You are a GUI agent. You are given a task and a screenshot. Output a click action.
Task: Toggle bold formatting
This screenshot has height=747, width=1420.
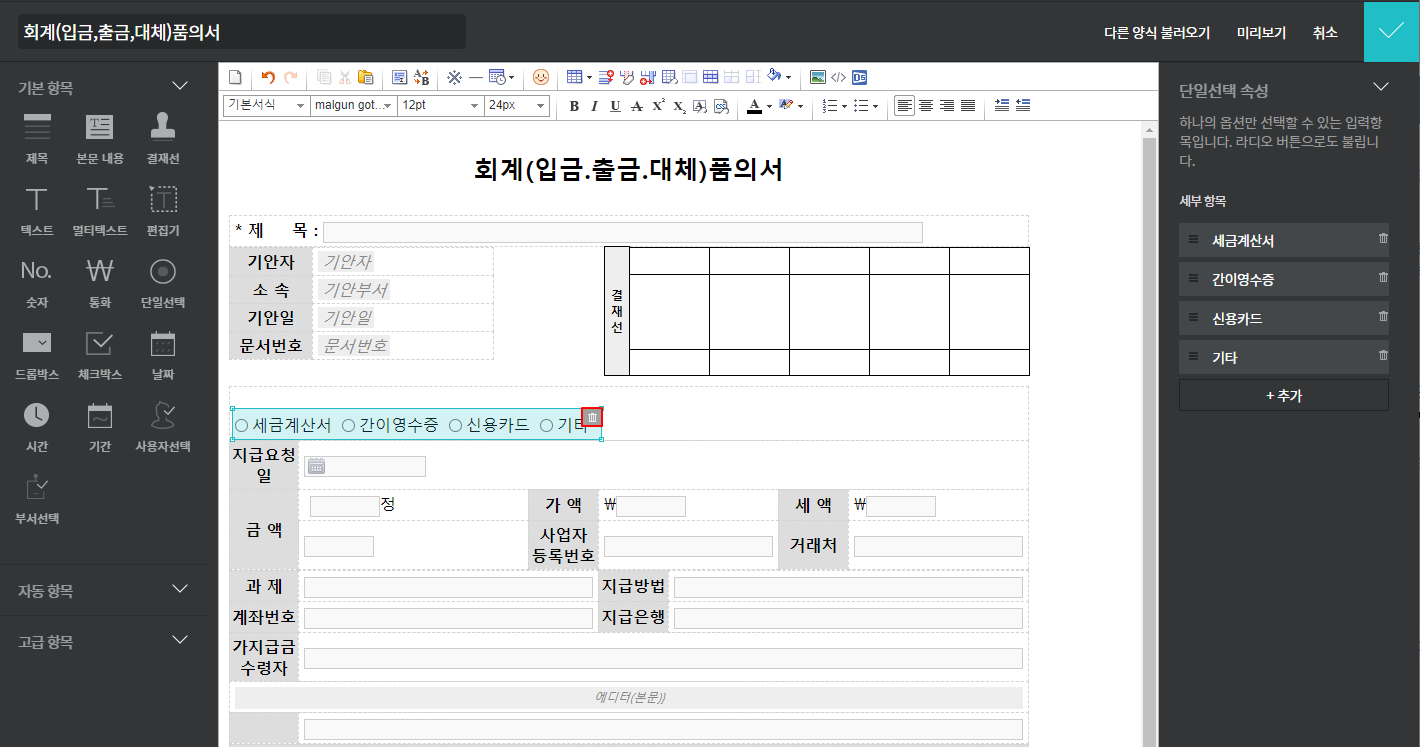pyautogui.click(x=574, y=106)
